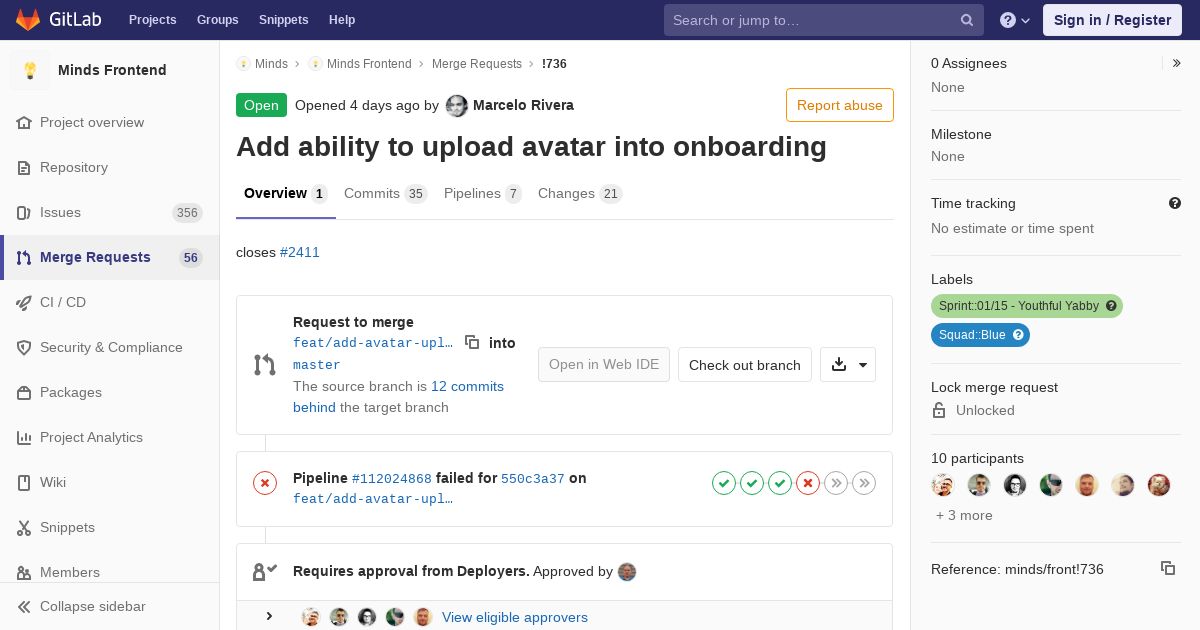Click the merge request icon in Request to merge box
This screenshot has height=630, width=1200.
click(265, 365)
